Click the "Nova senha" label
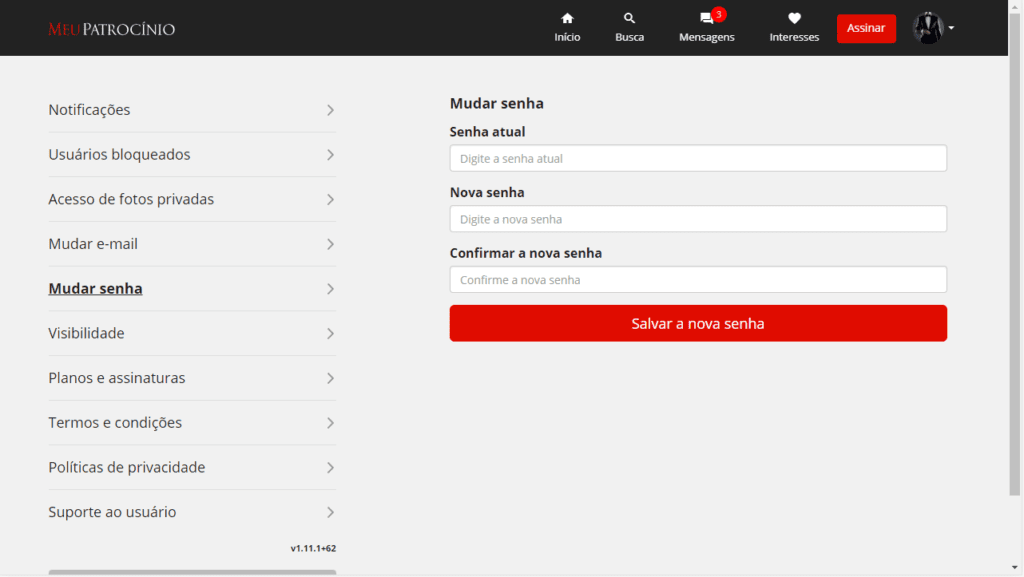The height and width of the screenshot is (577, 1024). 487,193
